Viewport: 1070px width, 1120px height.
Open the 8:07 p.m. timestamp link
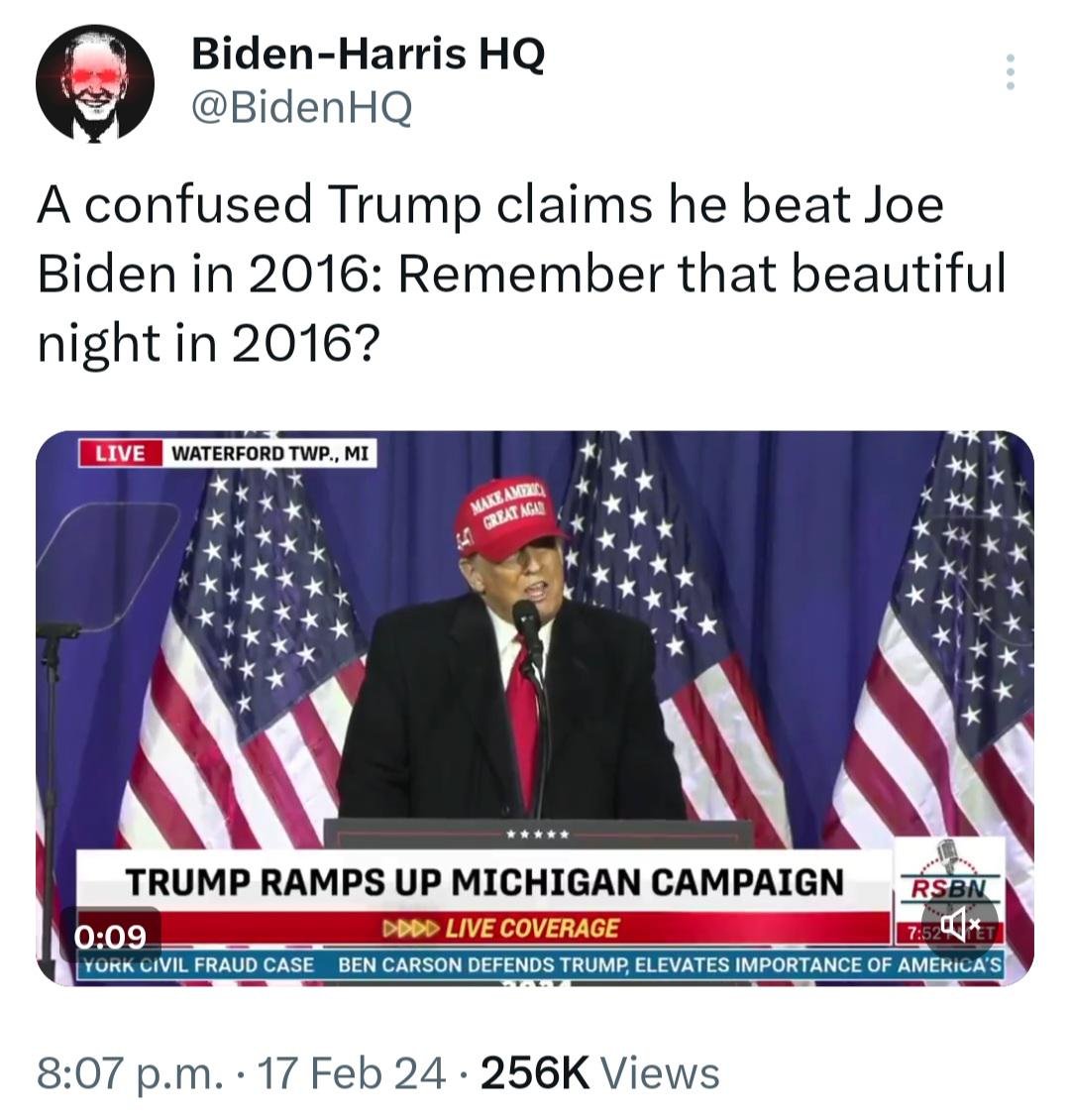125,1073
